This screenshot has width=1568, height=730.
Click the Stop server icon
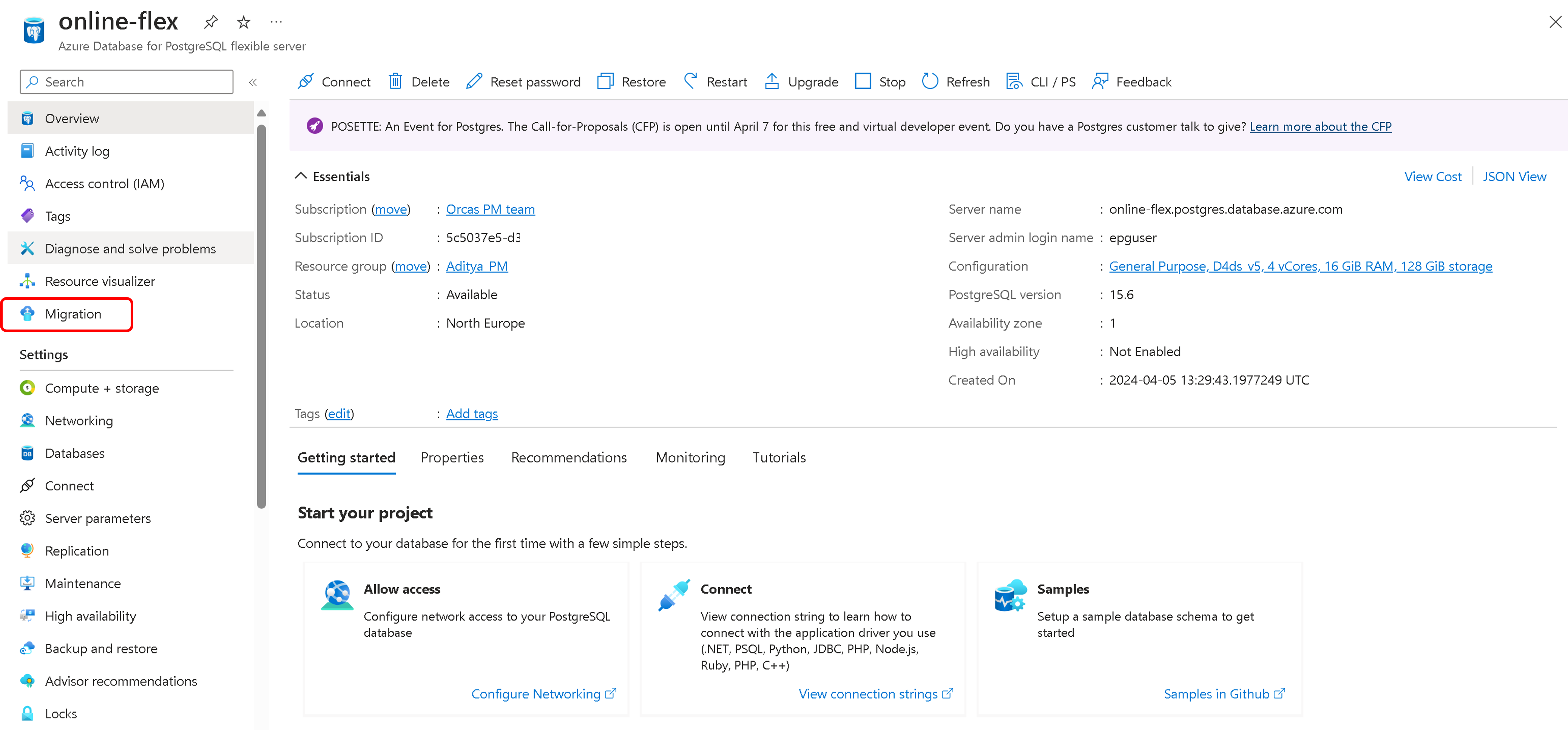click(x=863, y=81)
